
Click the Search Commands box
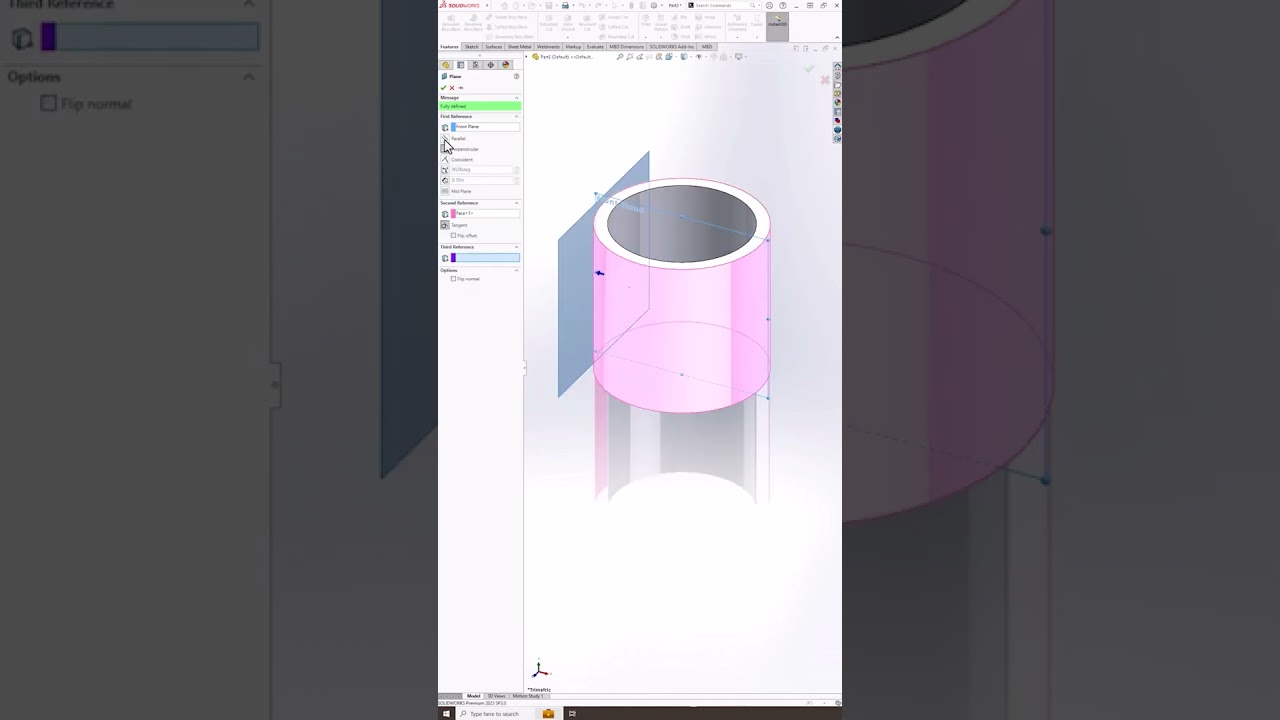point(725,5)
